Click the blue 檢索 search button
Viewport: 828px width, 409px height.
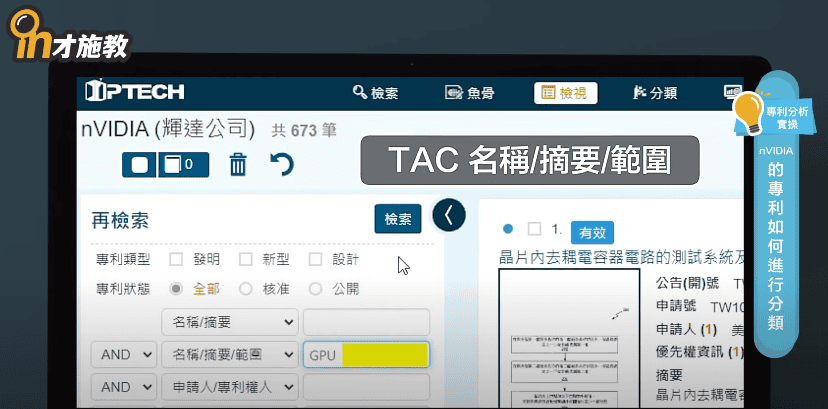point(397,220)
